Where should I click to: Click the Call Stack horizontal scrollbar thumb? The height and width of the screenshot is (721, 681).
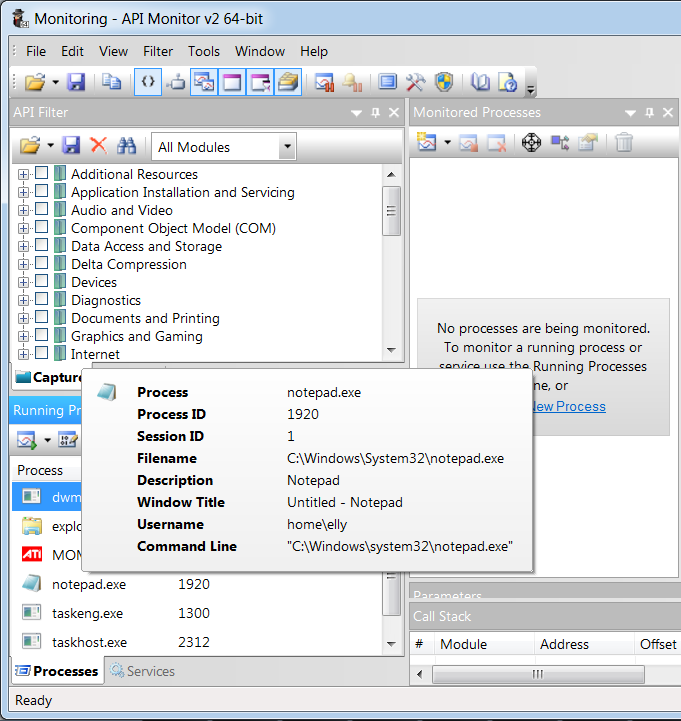[537, 674]
